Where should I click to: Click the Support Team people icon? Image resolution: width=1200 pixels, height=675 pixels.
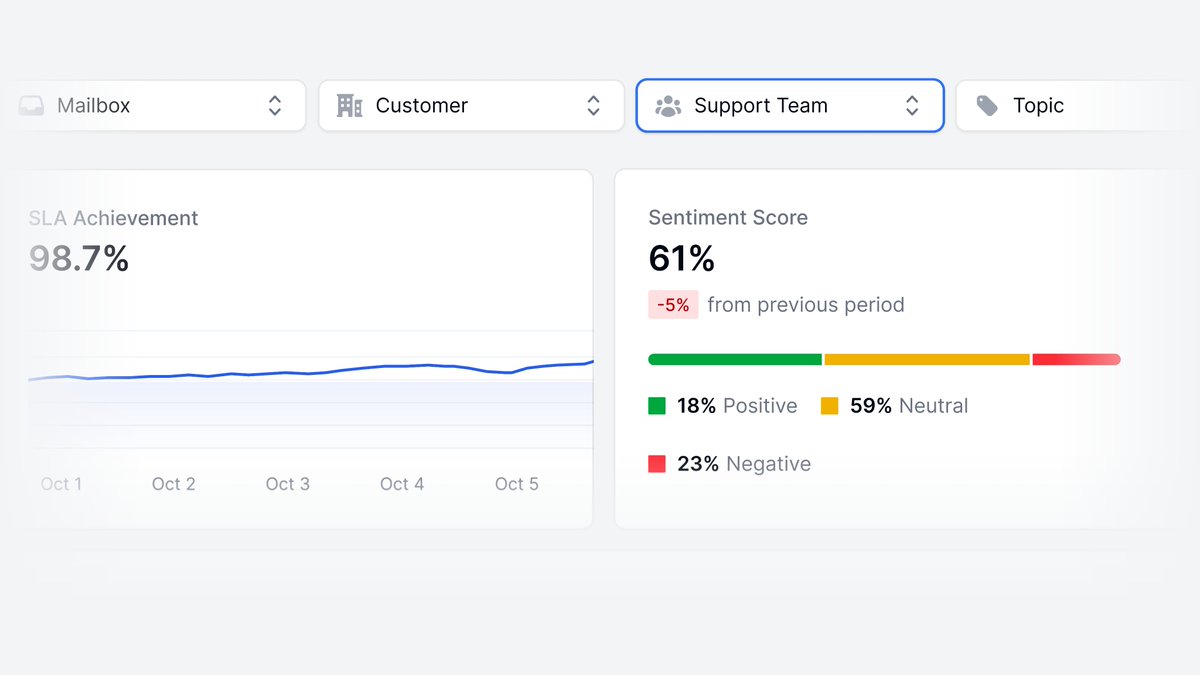click(668, 106)
